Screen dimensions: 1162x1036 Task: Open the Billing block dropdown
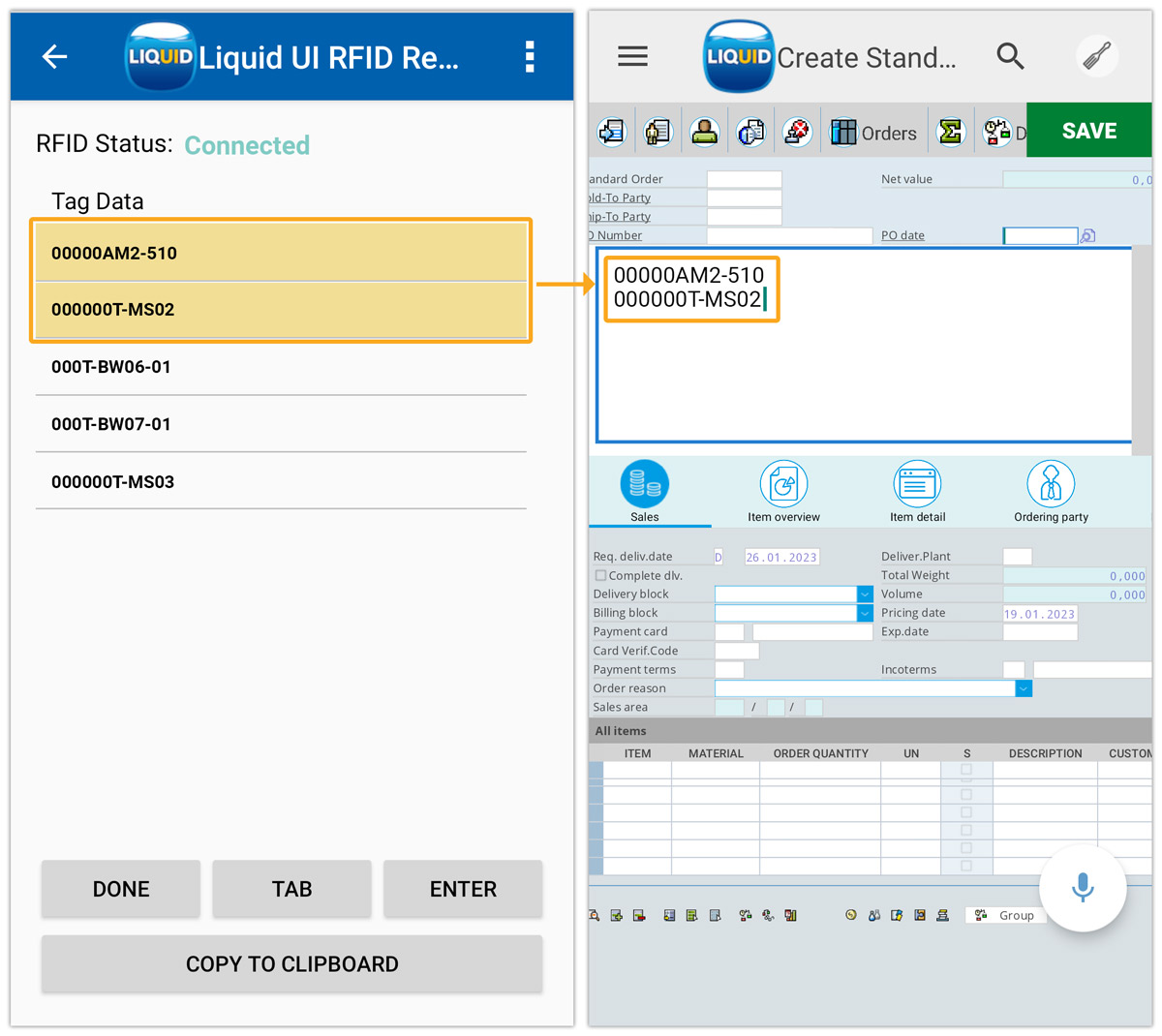[864, 612]
